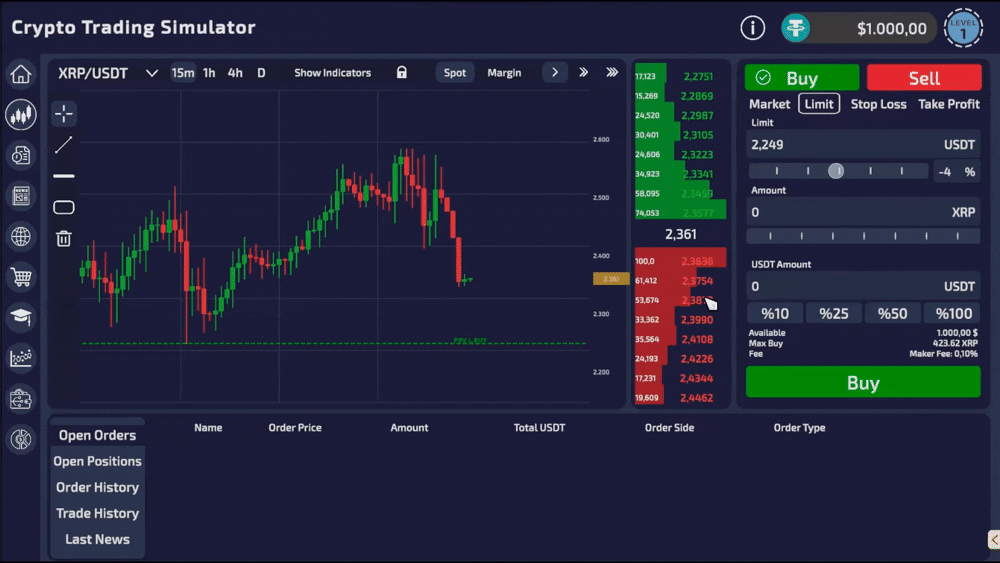The width and height of the screenshot is (1000, 563).
Task: Click the trash delete drawings icon
Action: 64,238
